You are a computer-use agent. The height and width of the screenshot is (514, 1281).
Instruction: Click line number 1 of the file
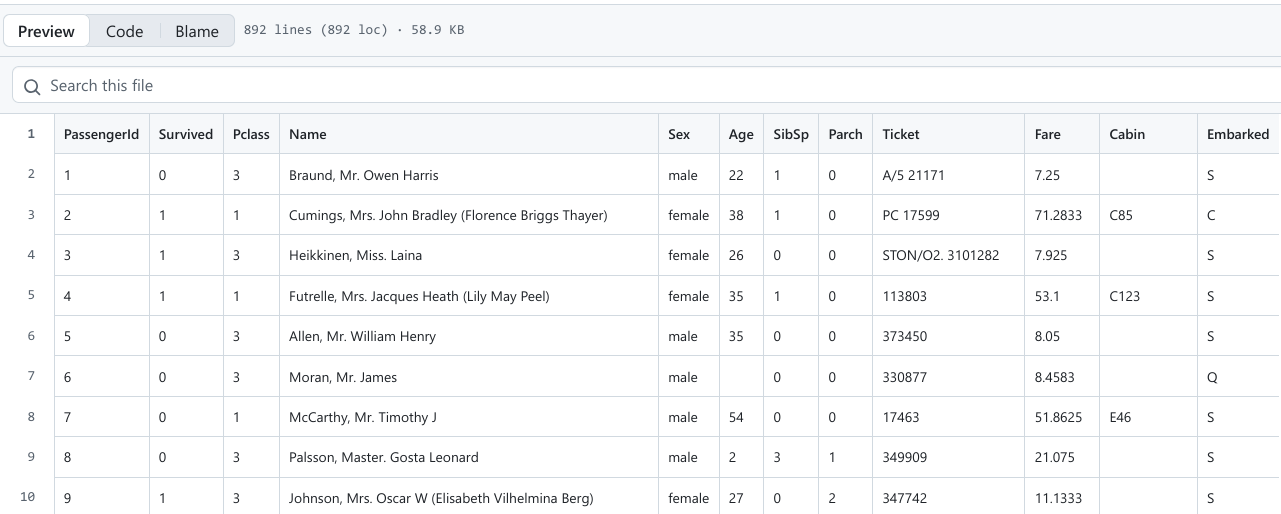(x=31, y=133)
